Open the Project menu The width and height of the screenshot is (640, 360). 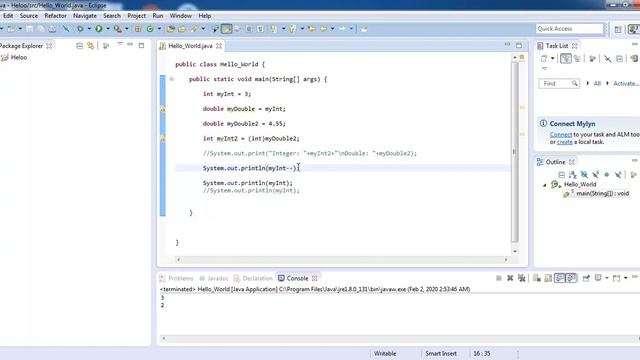point(136,16)
